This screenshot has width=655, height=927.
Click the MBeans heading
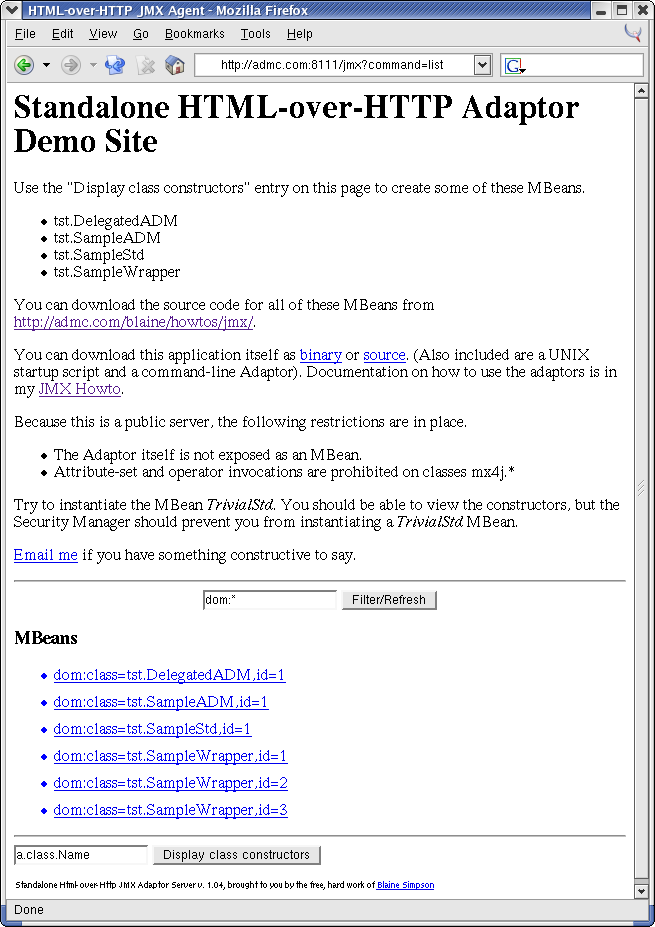(46, 638)
